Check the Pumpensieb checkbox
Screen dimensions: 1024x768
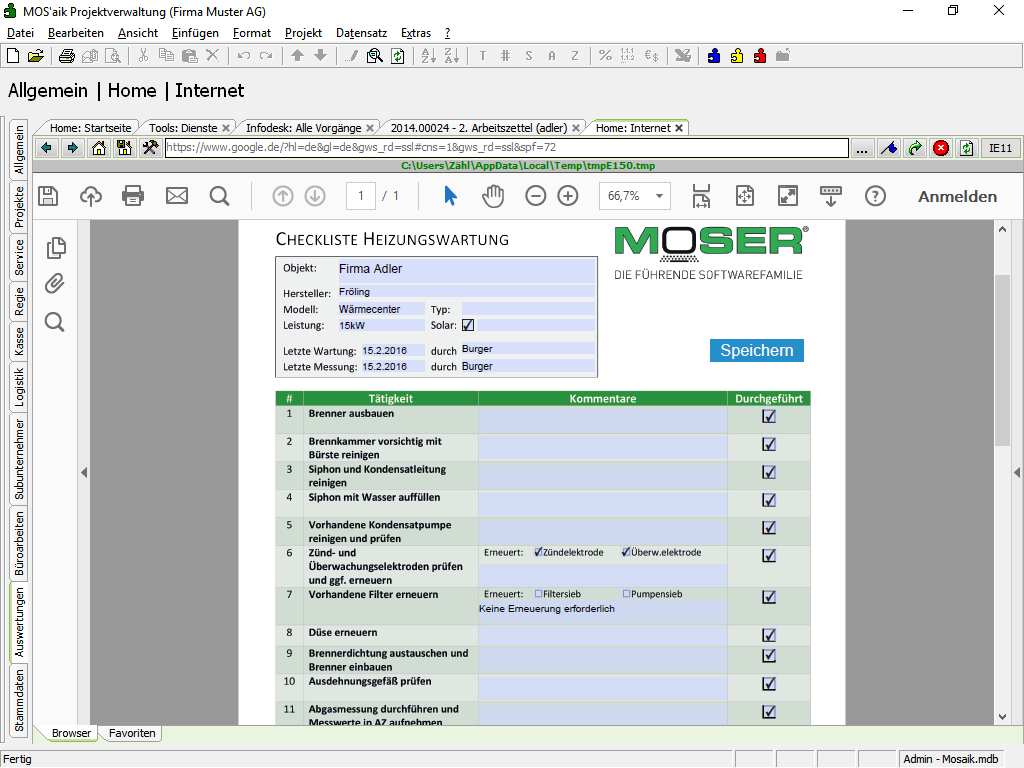626,594
